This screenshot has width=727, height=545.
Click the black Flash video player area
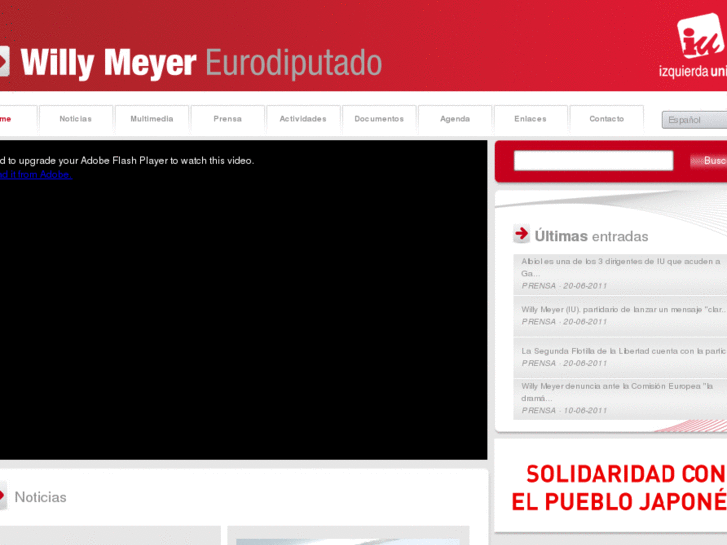(243, 300)
